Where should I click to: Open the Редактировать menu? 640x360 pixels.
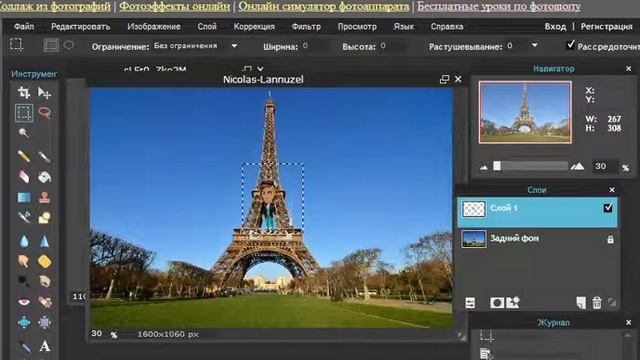(80, 27)
